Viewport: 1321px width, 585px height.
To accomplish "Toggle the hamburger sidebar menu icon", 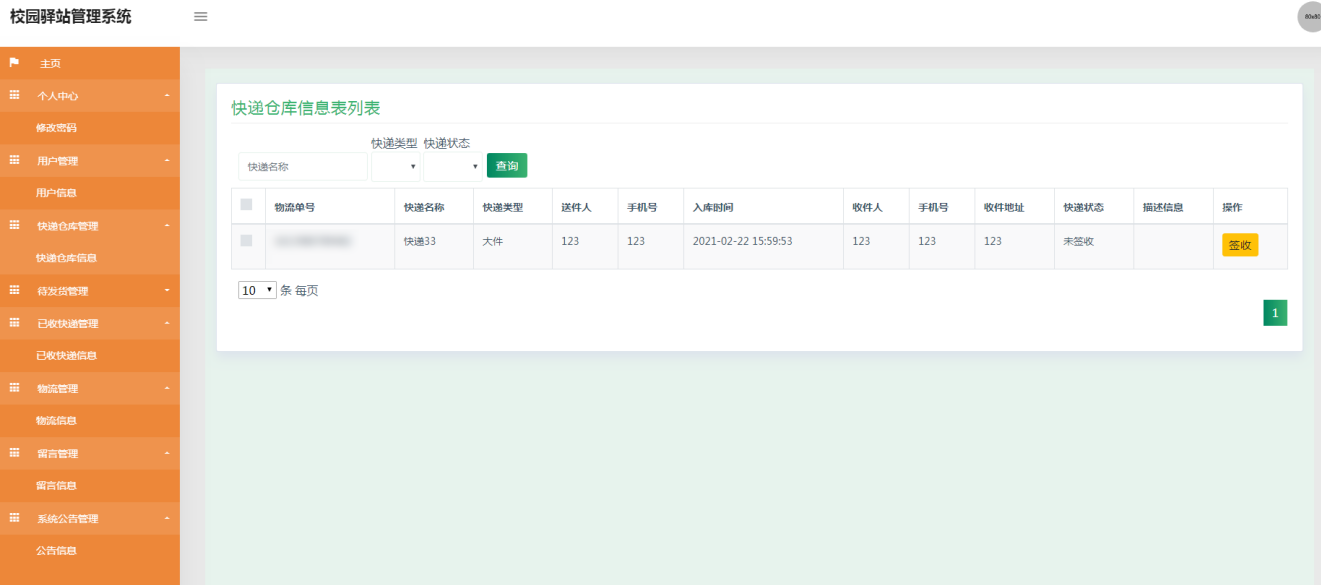I will tap(200, 17).
